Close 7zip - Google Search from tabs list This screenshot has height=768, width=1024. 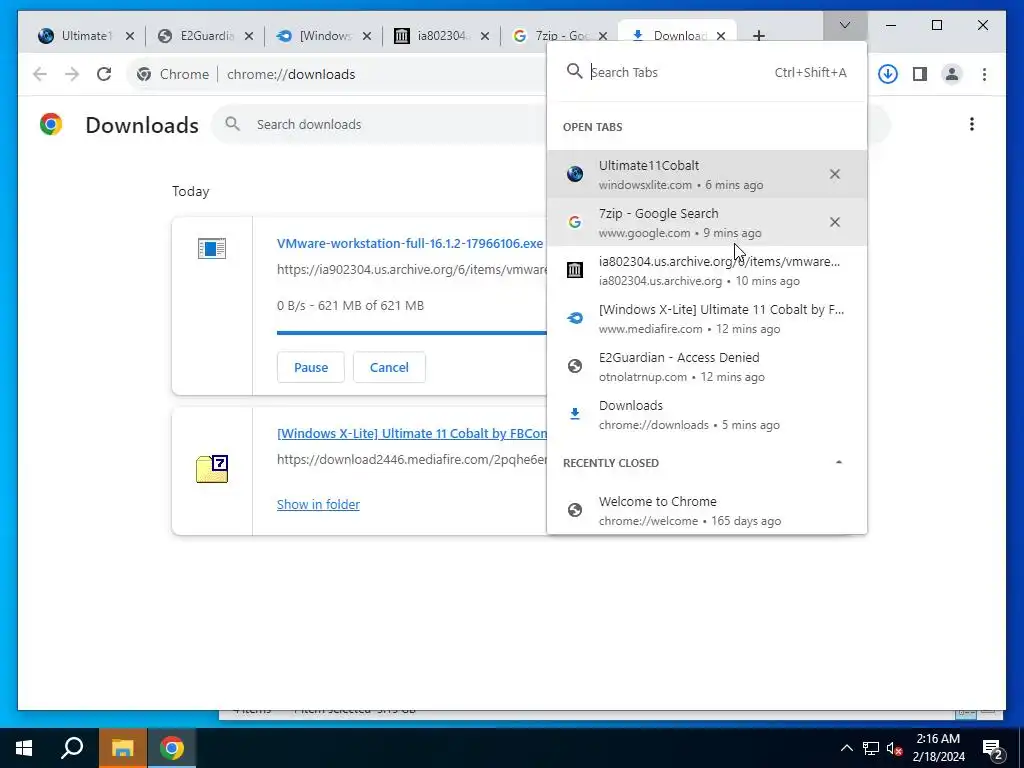(x=835, y=222)
